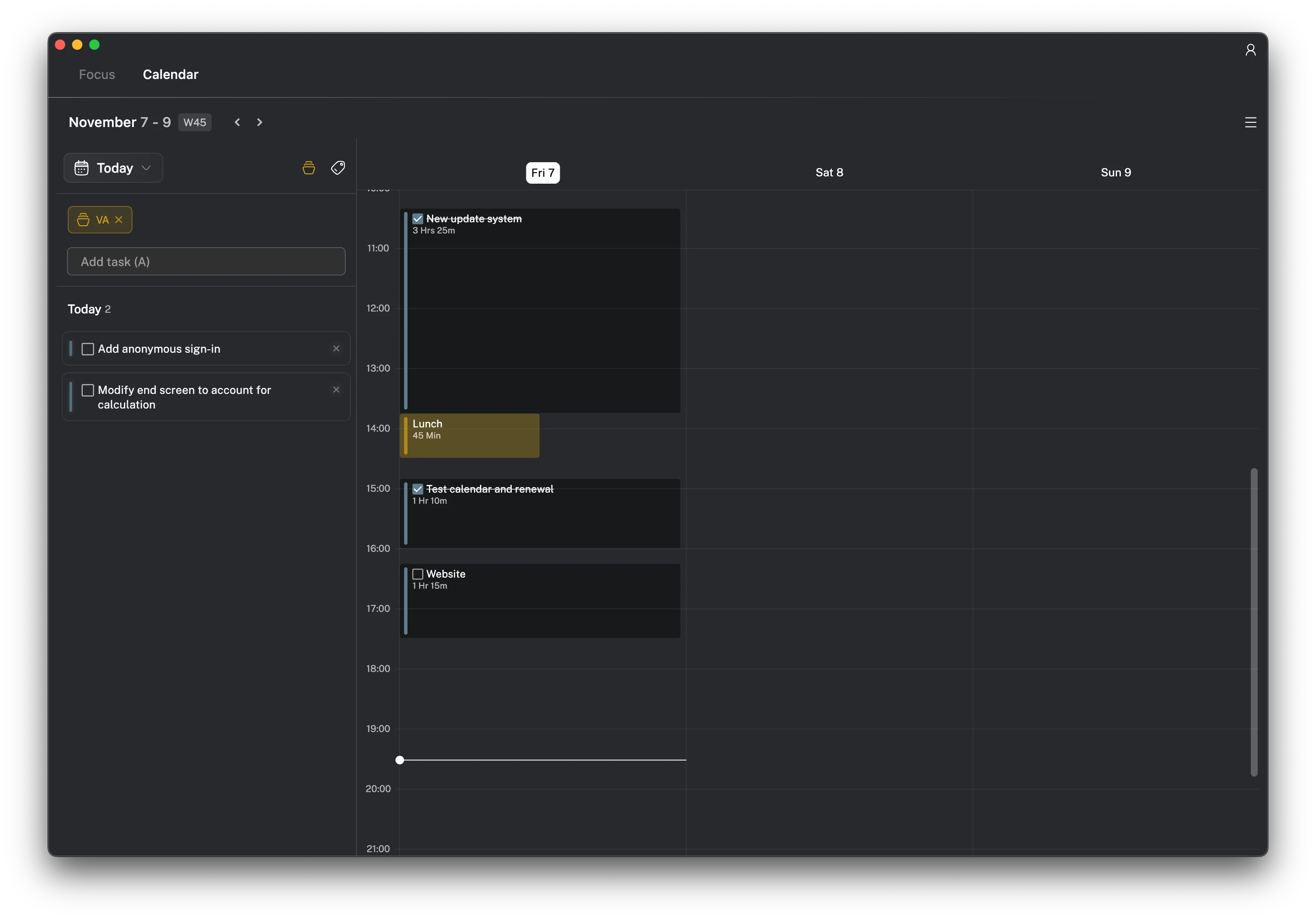
Task: Advance to the next date range
Action: click(x=260, y=122)
